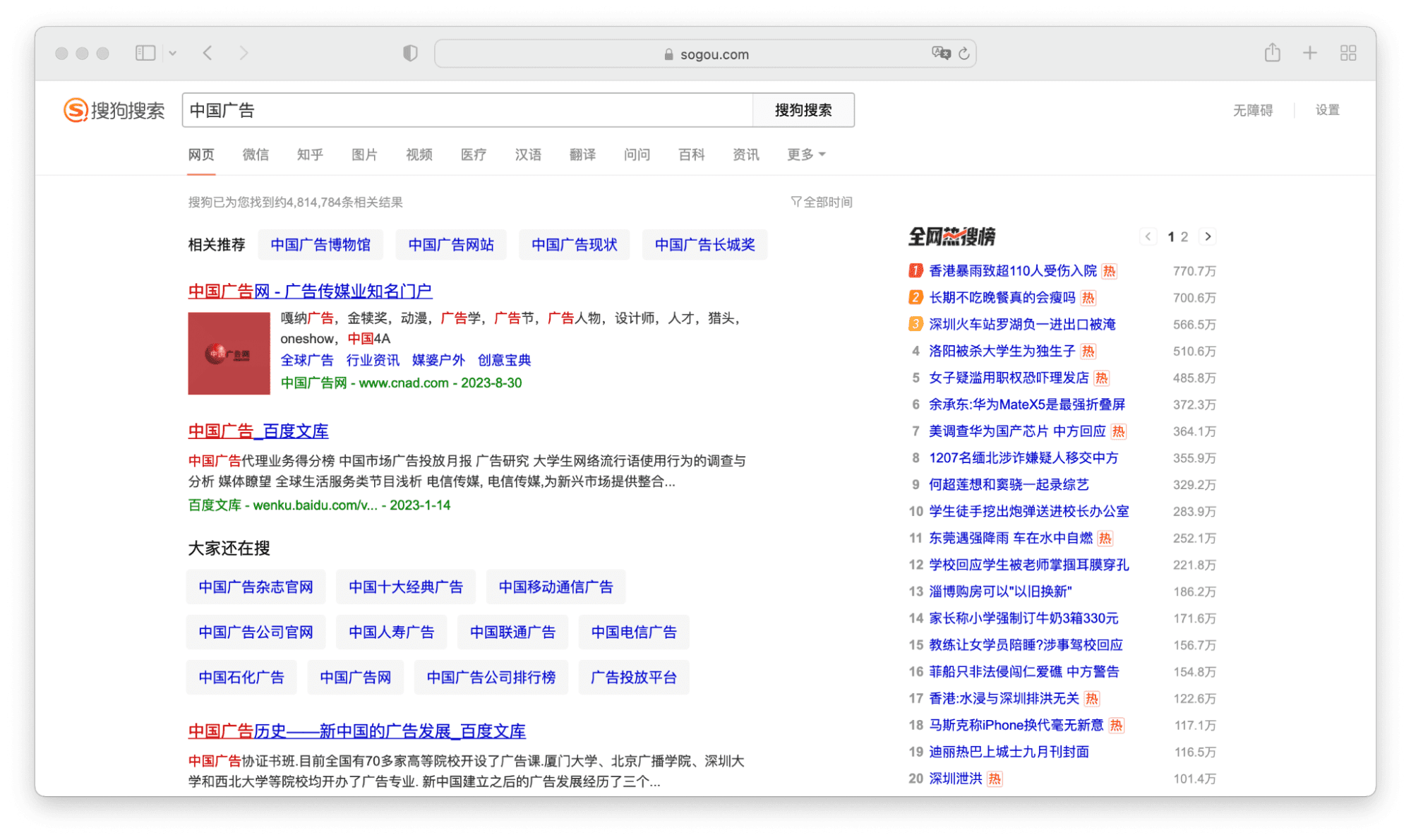Viewport: 1411px width, 840px height.
Task: Click 中国联通广告 related search
Action: [x=513, y=632]
